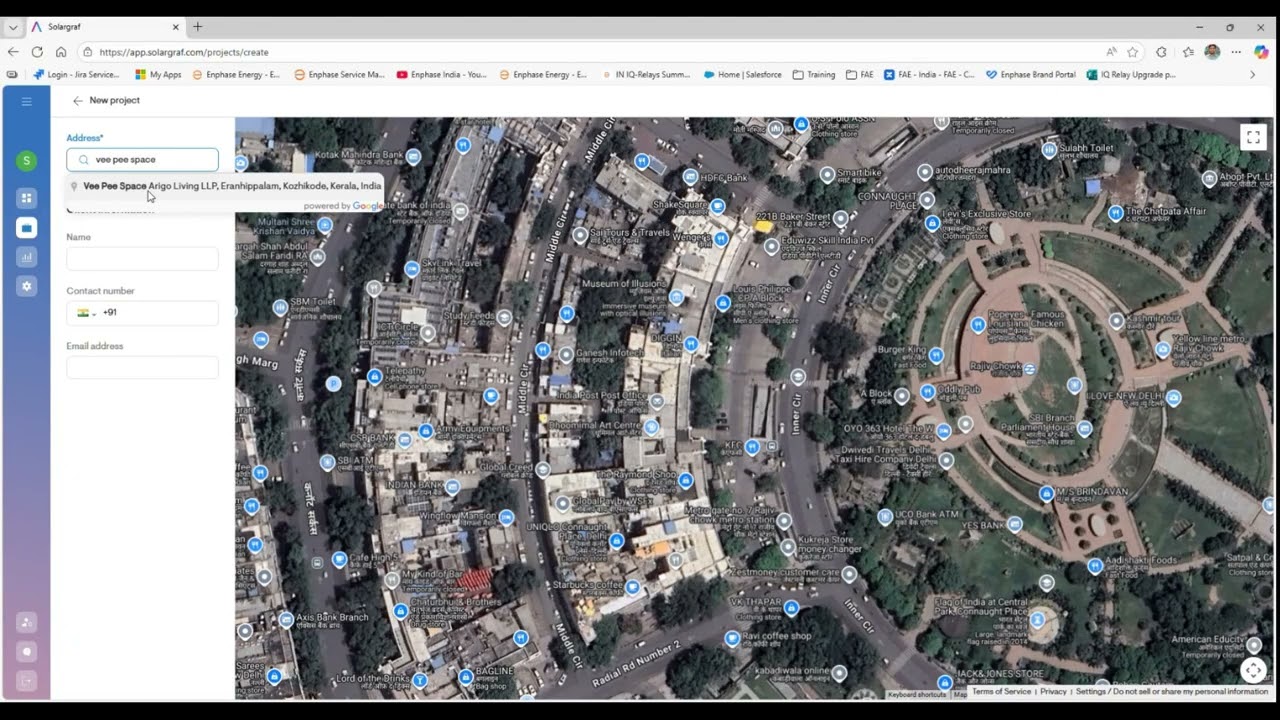Image resolution: width=1280 pixels, height=720 pixels.
Task: Click the read aloud icon in address bar
Action: (x=1111, y=52)
